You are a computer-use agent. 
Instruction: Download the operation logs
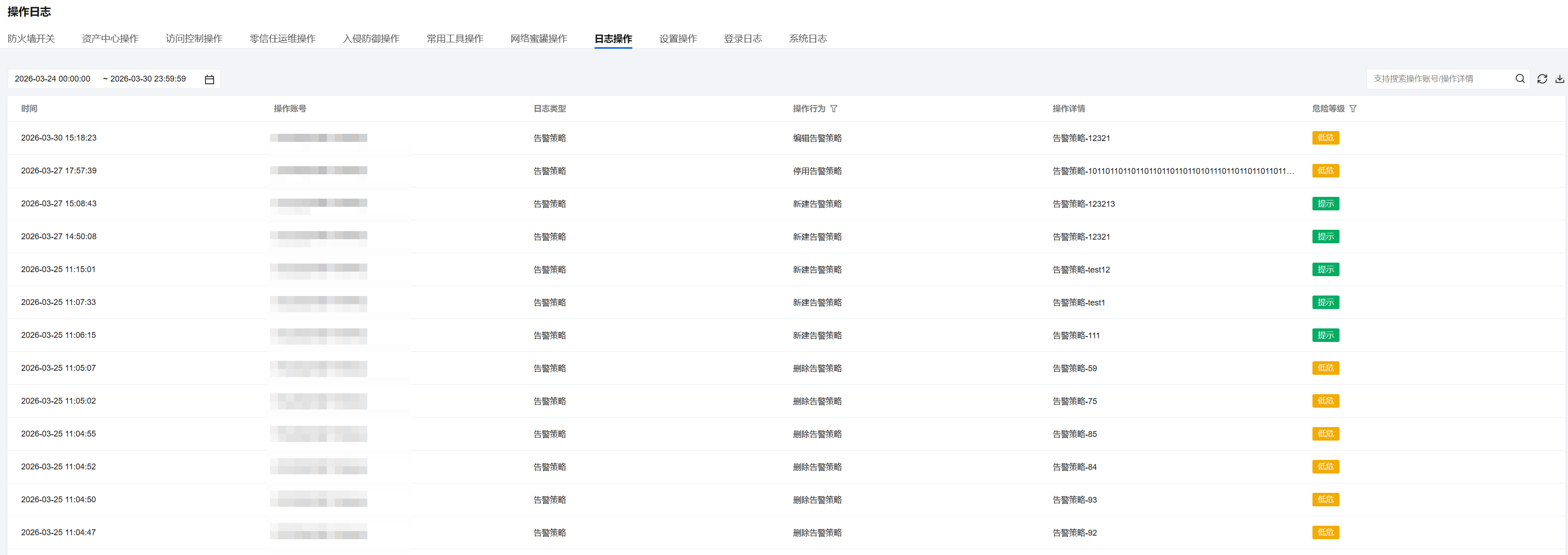1559,78
